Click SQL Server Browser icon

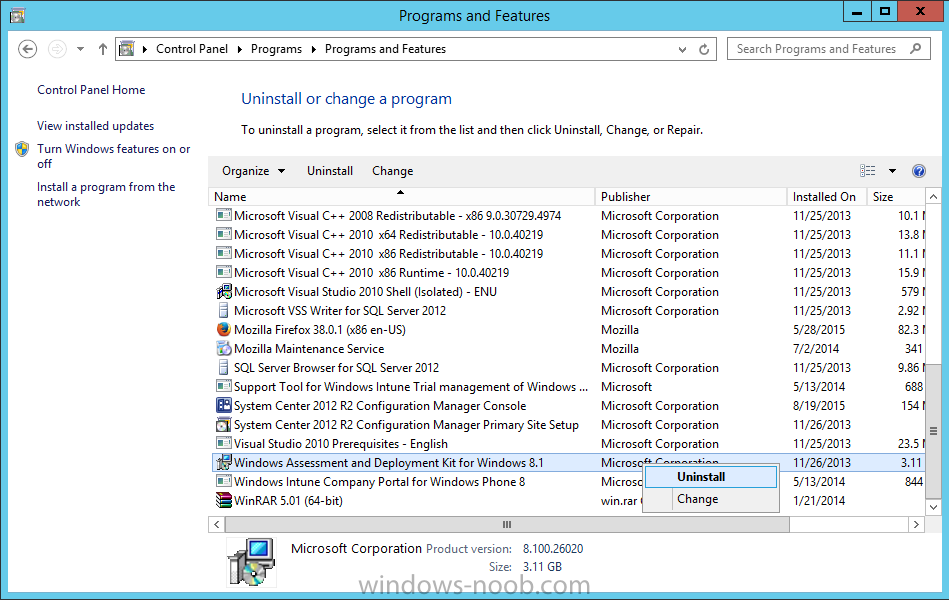point(223,368)
